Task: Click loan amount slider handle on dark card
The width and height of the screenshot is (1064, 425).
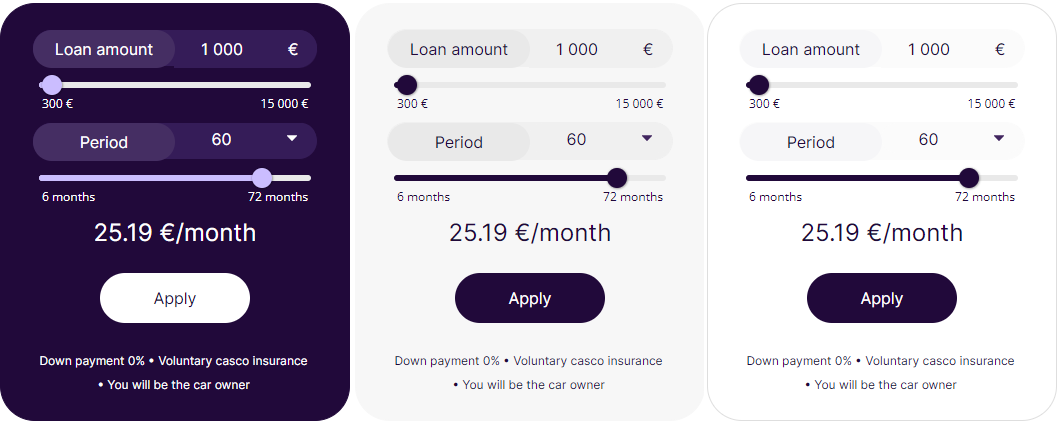Action: [x=51, y=85]
